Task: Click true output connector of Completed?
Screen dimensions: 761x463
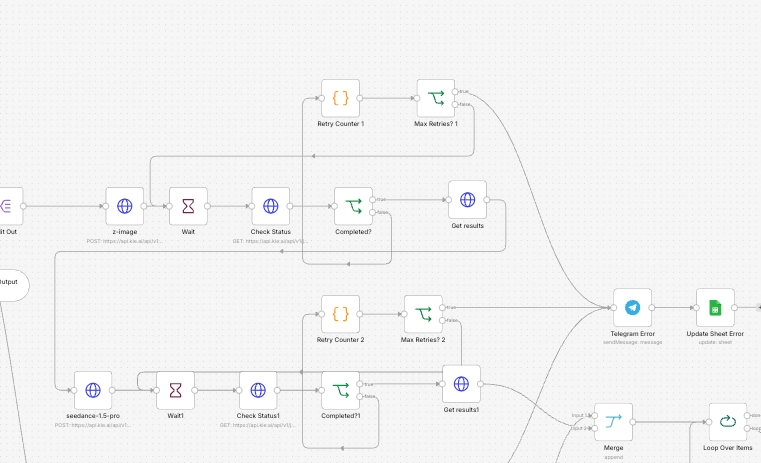Action: coord(372,200)
